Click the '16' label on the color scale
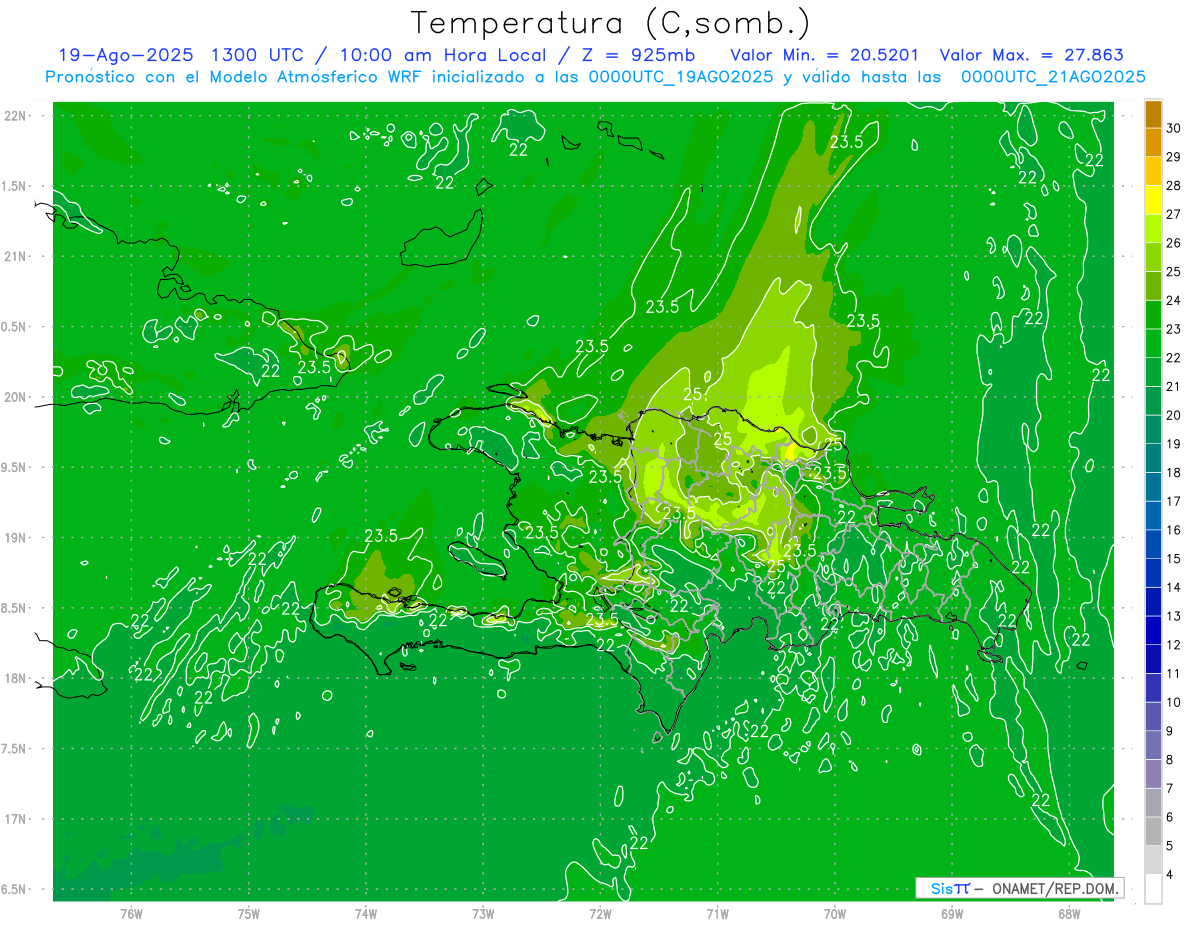Image resolution: width=1200 pixels, height=927 pixels. point(1174,530)
